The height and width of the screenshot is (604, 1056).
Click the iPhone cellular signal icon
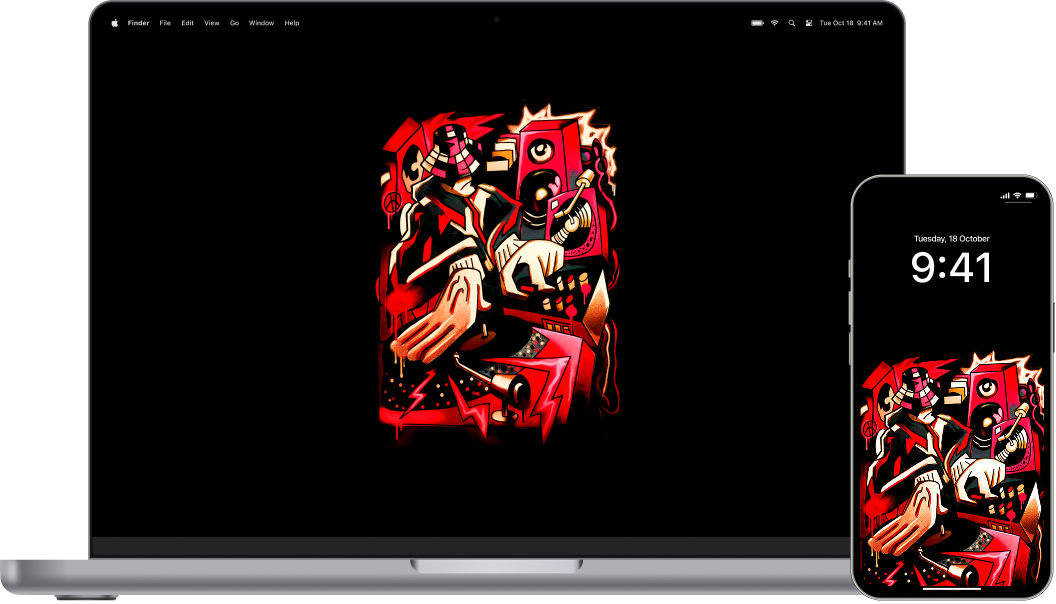1005,194
